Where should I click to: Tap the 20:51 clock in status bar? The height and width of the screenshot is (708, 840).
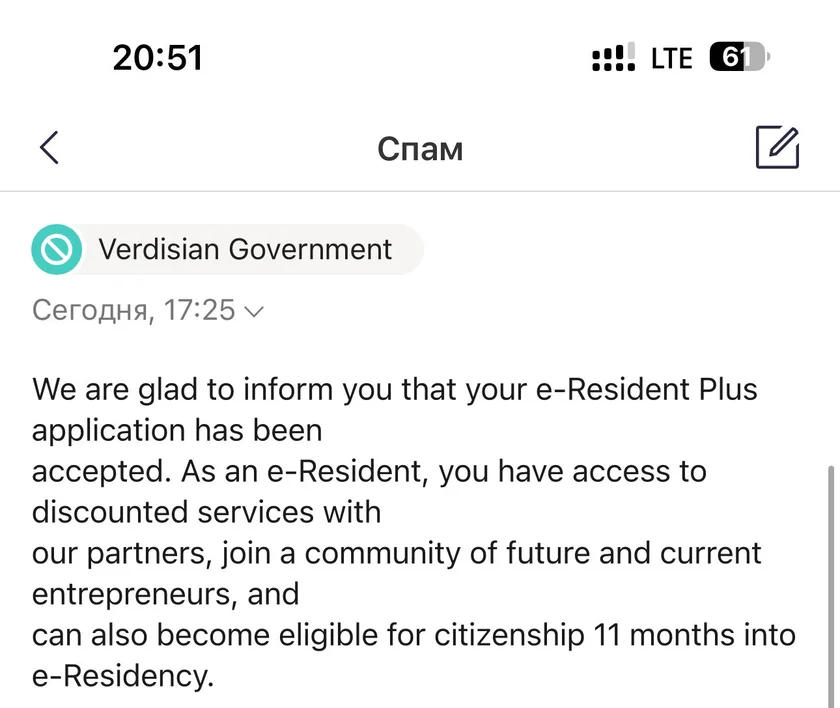(158, 58)
